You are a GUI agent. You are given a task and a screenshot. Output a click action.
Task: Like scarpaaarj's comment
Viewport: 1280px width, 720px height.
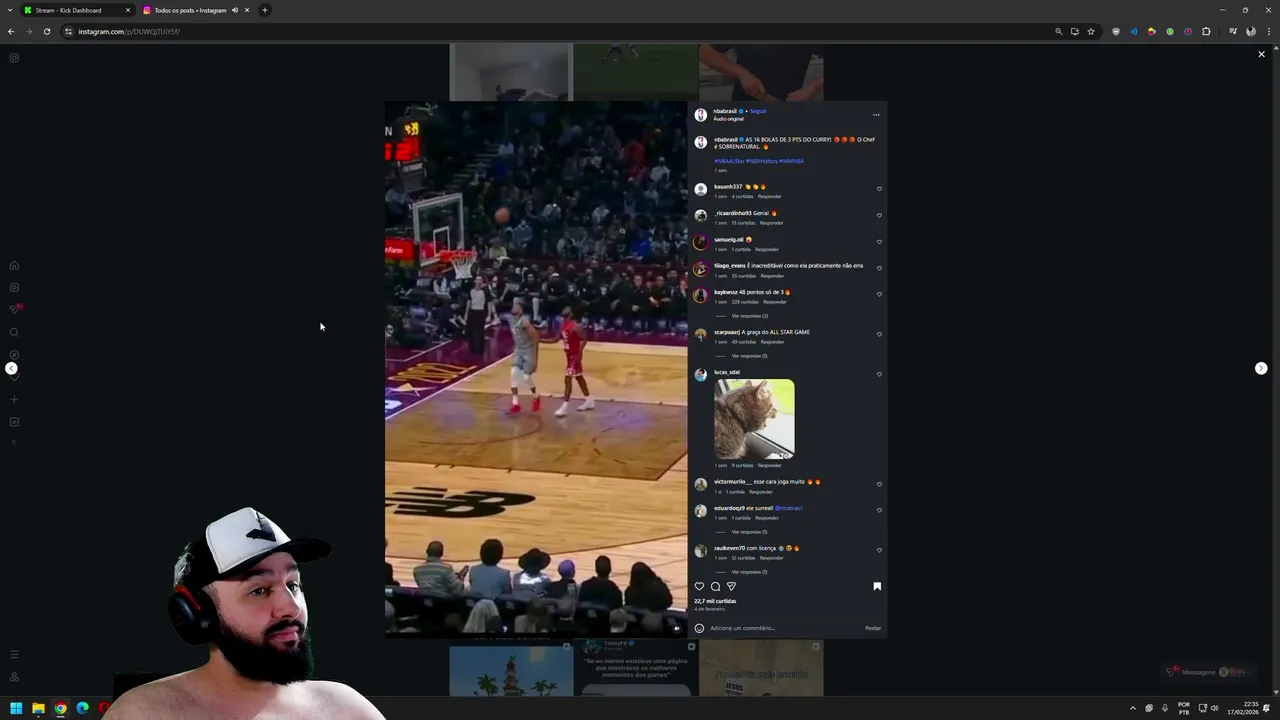[x=879, y=334]
